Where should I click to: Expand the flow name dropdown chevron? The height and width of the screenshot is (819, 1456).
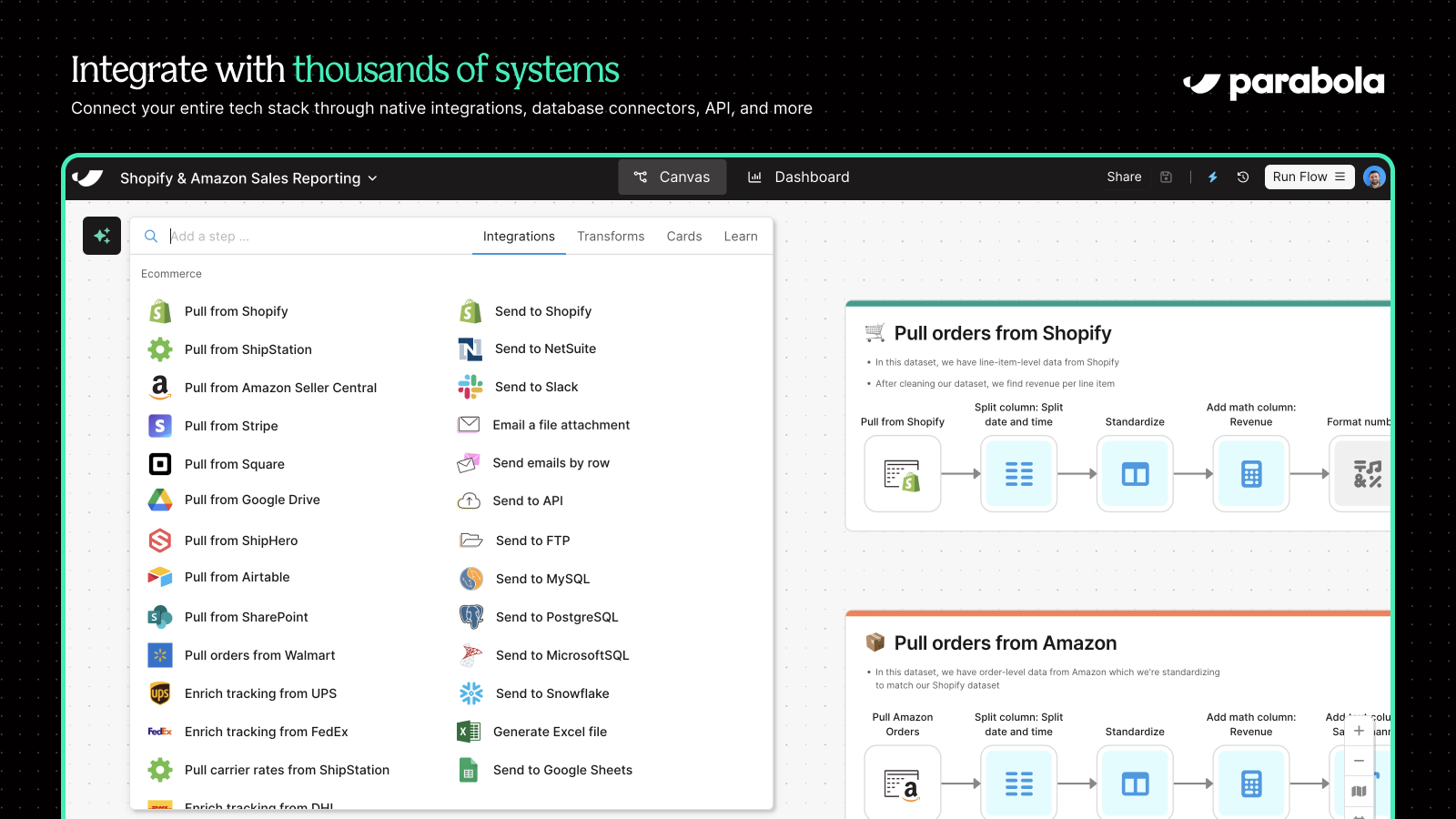(x=372, y=178)
